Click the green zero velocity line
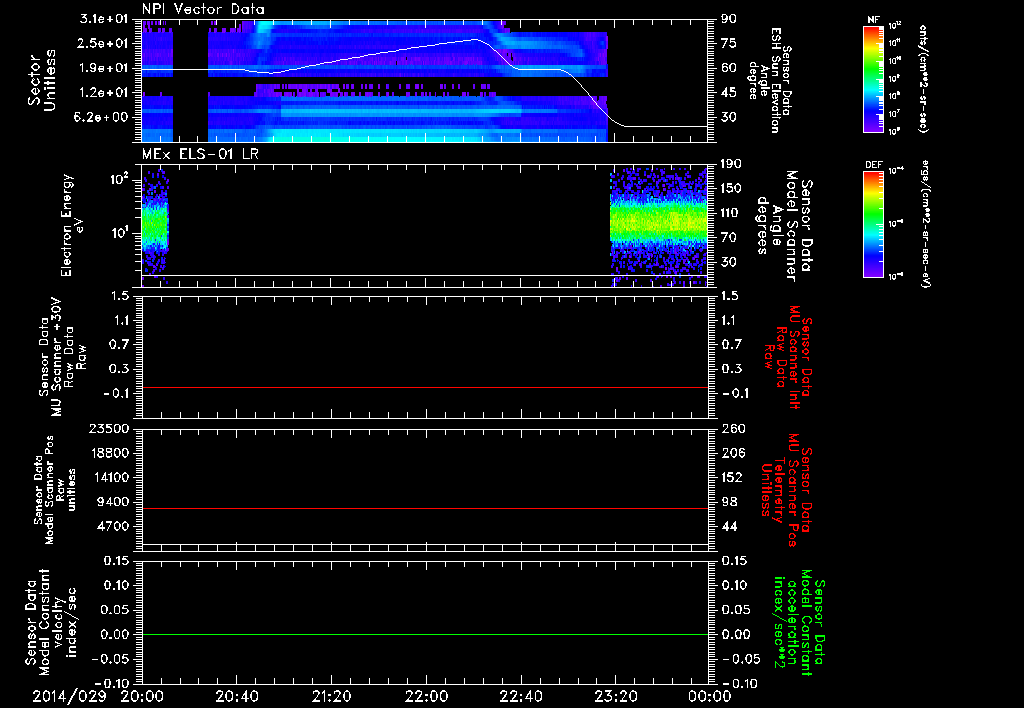 pyautogui.click(x=425, y=634)
